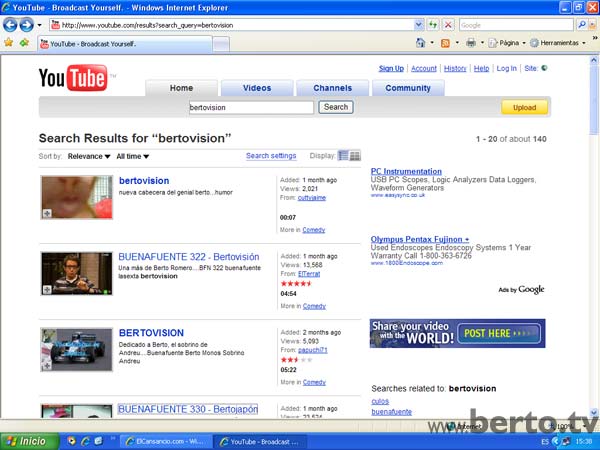Click the Print icon in toolbar
Image resolution: width=600 pixels, height=450 pixels.
click(x=471, y=43)
